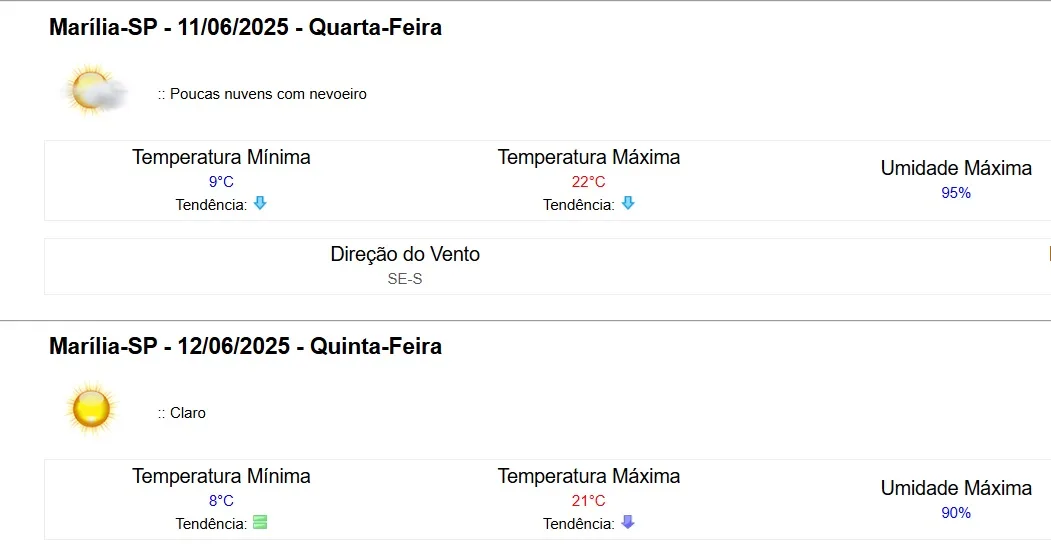
Task: Click the 11/06 minimum temperature down arrow
Action: pyautogui.click(x=260, y=203)
